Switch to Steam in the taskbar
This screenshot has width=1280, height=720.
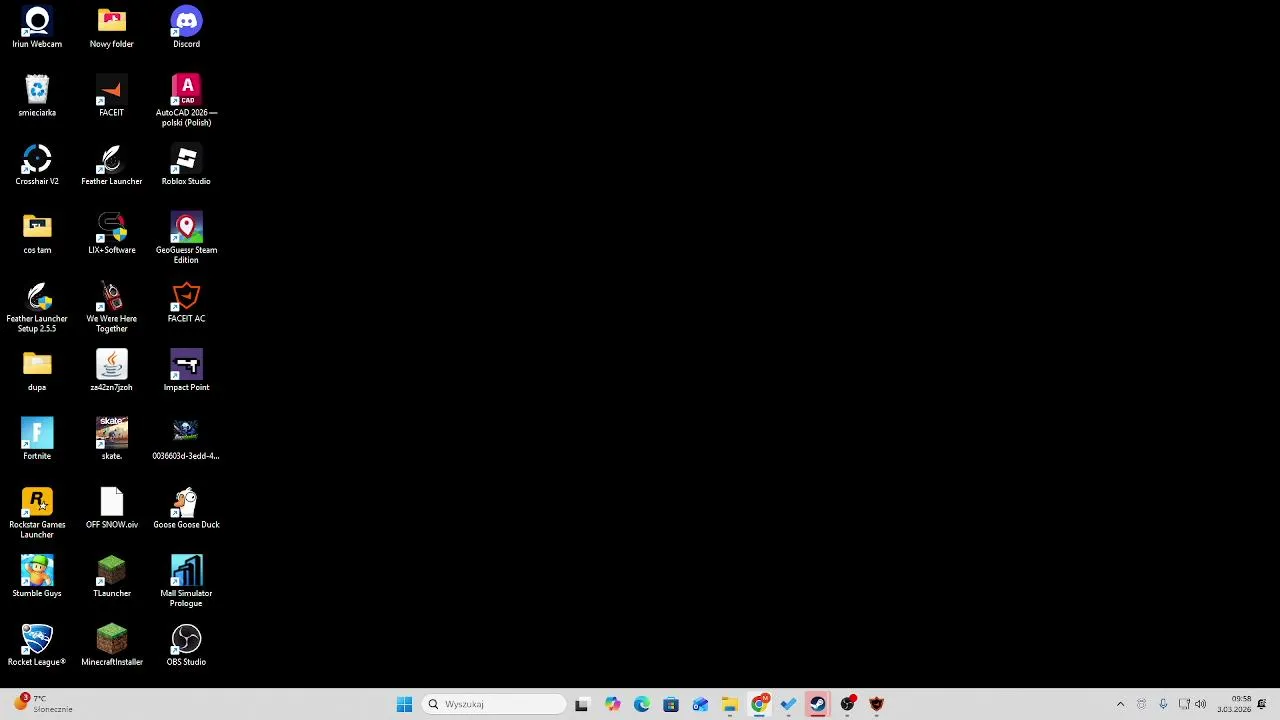[818, 704]
